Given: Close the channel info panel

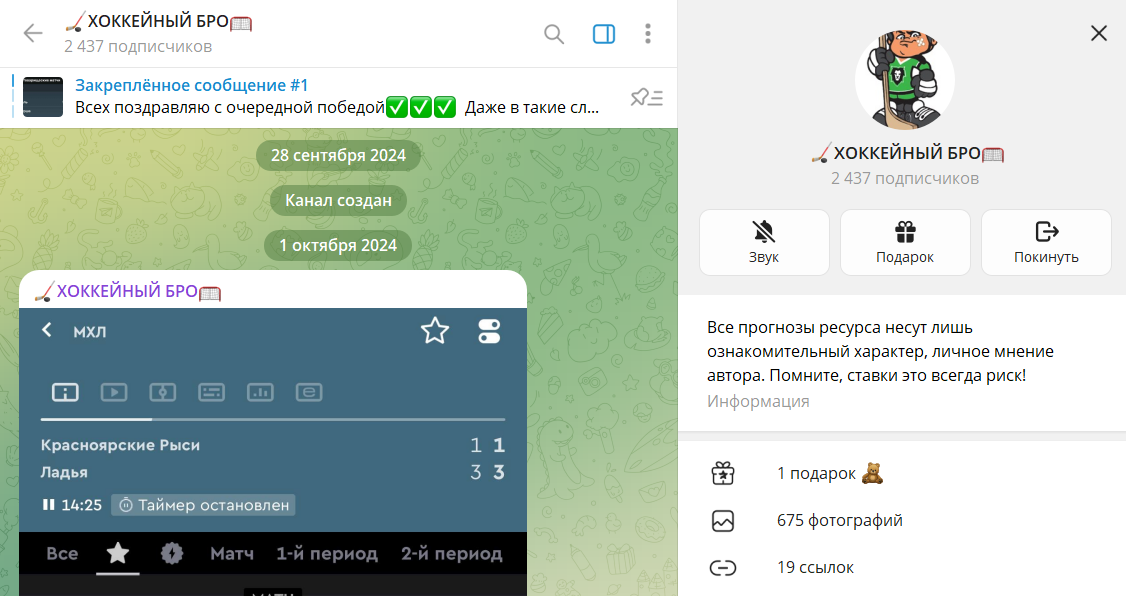Looking at the screenshot, I should [1099, 33].
